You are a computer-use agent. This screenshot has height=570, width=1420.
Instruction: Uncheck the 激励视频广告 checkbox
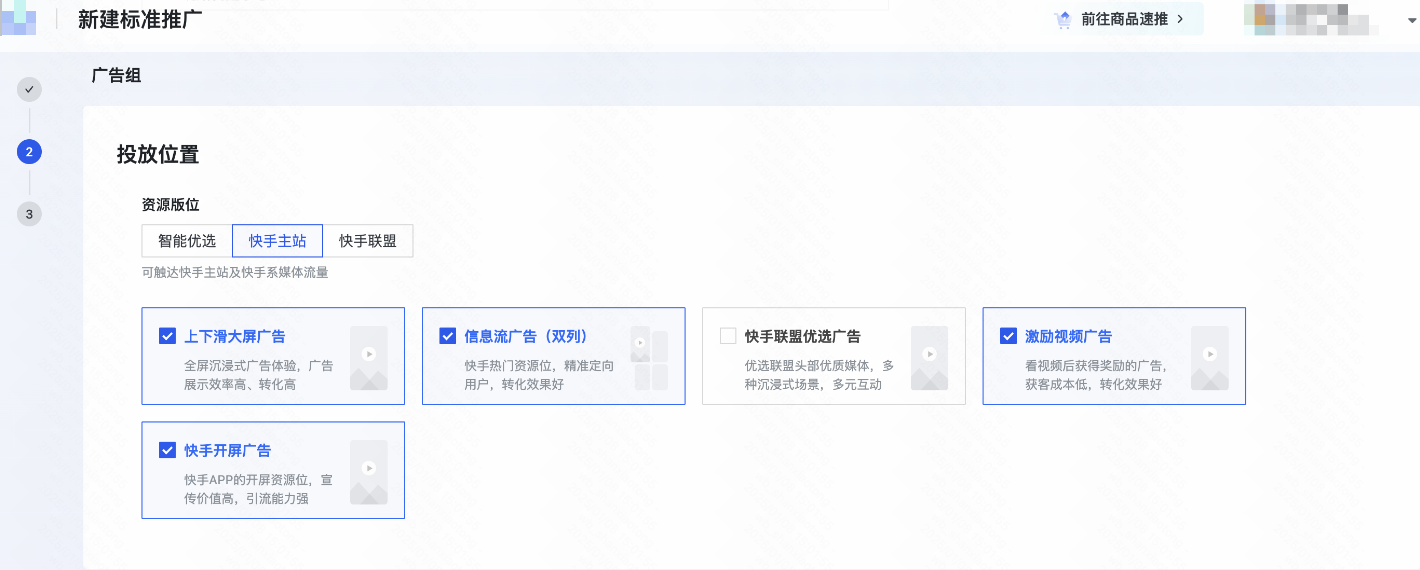1008,336
